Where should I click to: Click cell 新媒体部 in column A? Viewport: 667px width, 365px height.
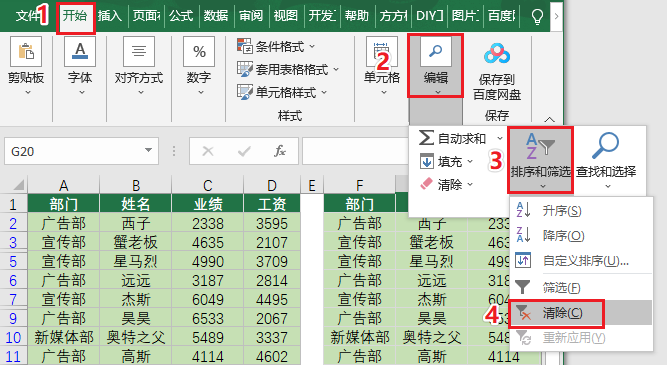pos(63,337)
